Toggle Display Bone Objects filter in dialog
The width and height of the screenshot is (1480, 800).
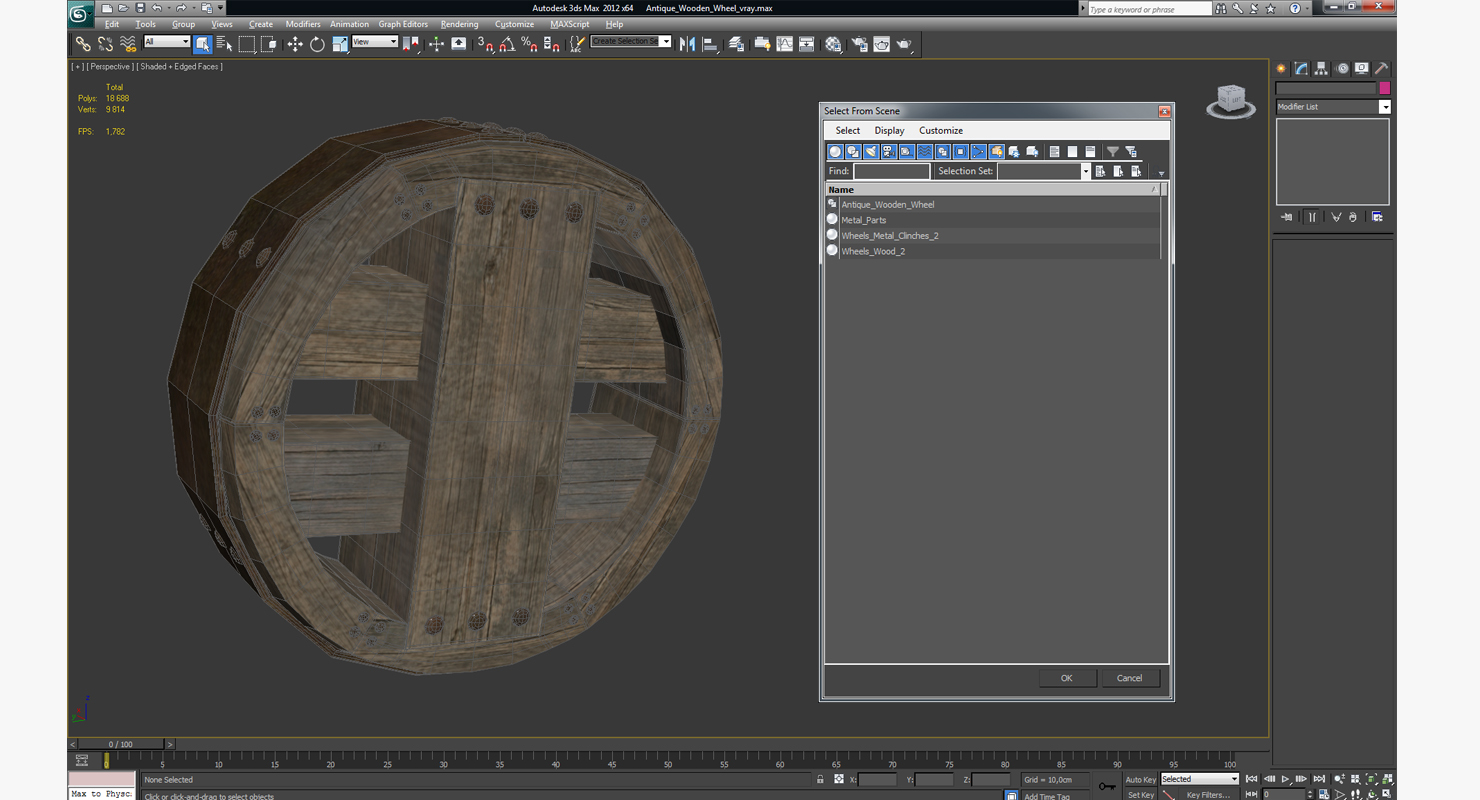(979, 152)
